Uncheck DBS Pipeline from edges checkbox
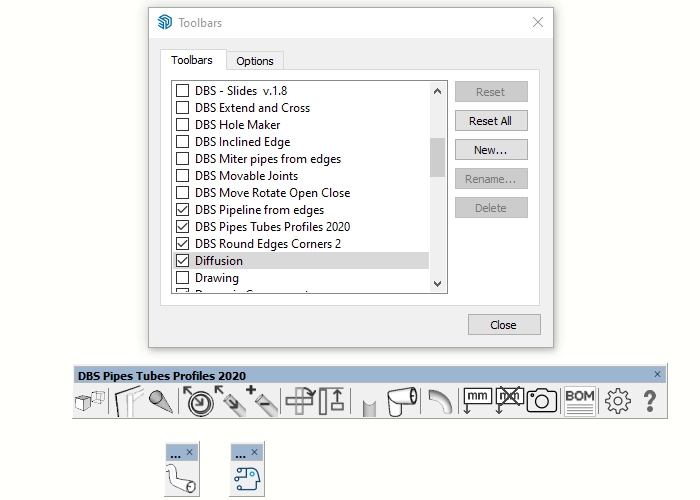This screenshot has width=700, height=500. [182, 209]
